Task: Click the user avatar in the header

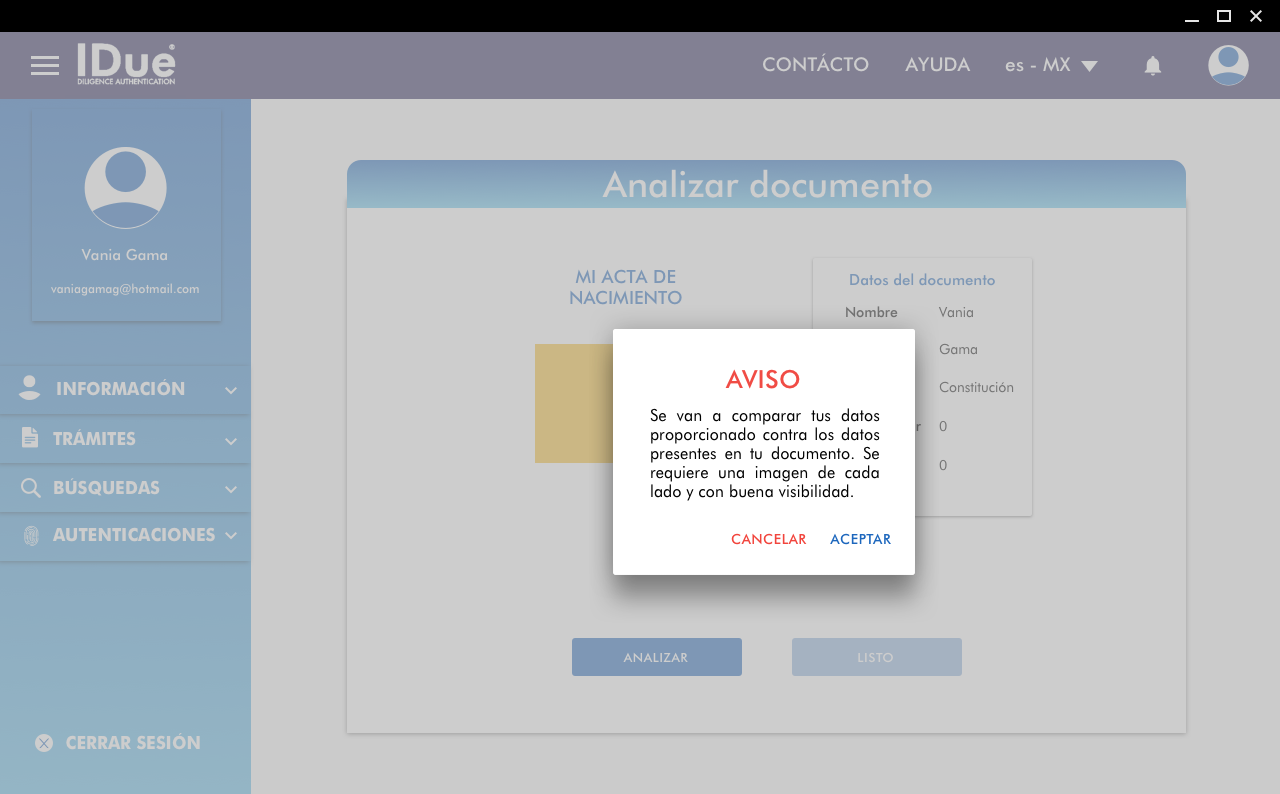Action: tap(1228, 65)
